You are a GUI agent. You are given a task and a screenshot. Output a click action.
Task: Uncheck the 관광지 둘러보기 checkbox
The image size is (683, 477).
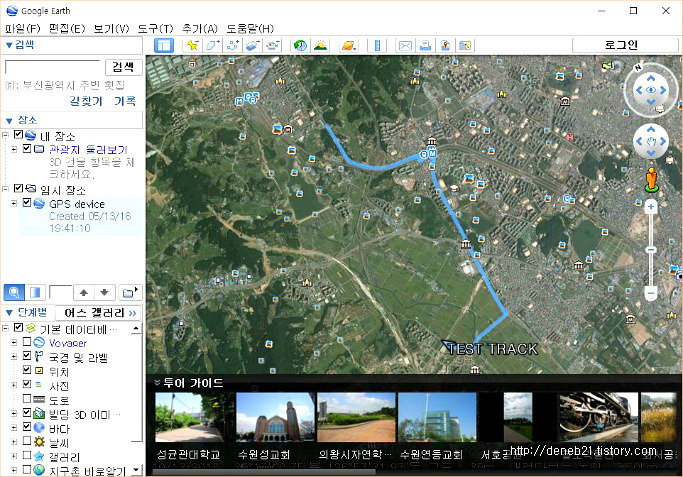(x=27, y=149)
